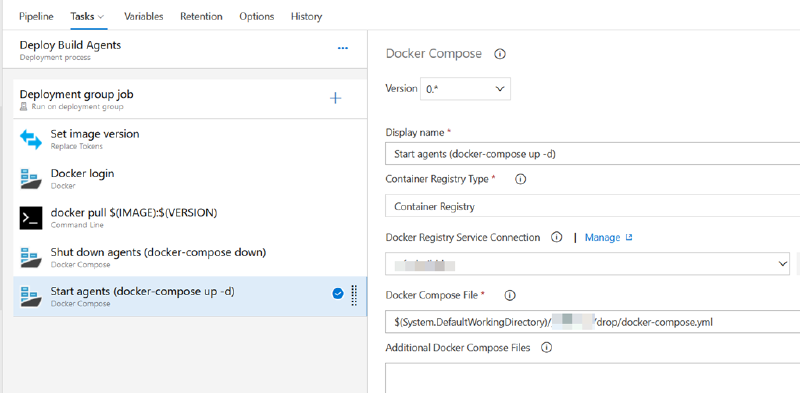The width and height of the screenshot is (800, 393).
Task: Switch to the Variables tab
Action: coord(144,16)
